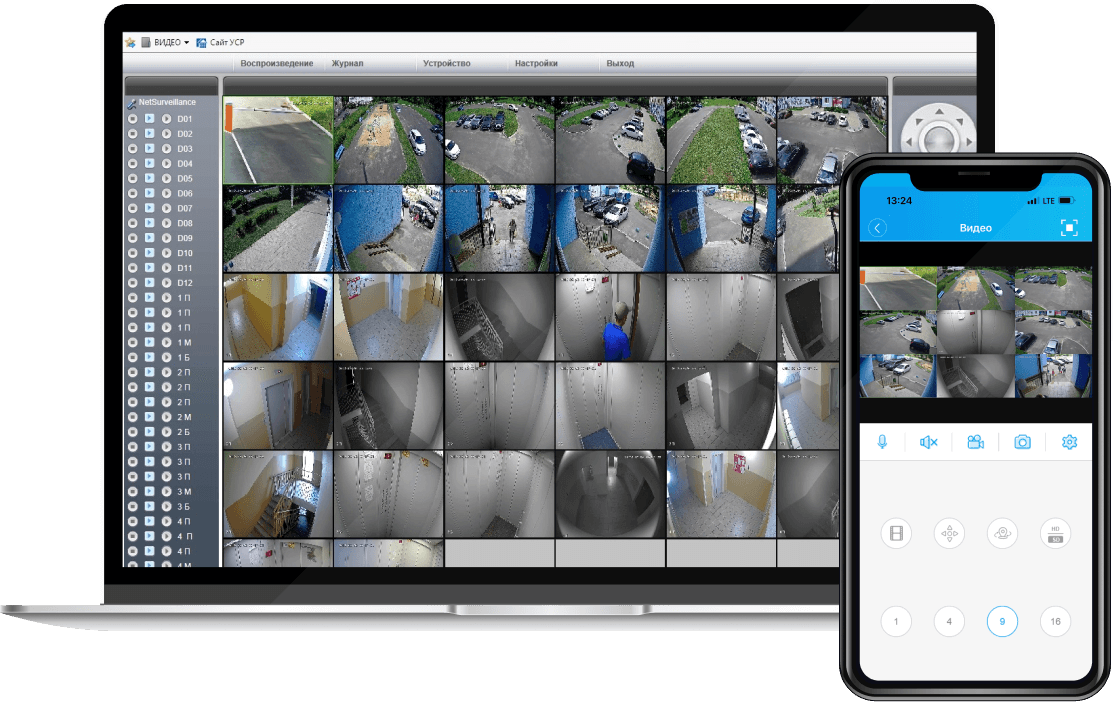Click the Выход button

[620, 63]
